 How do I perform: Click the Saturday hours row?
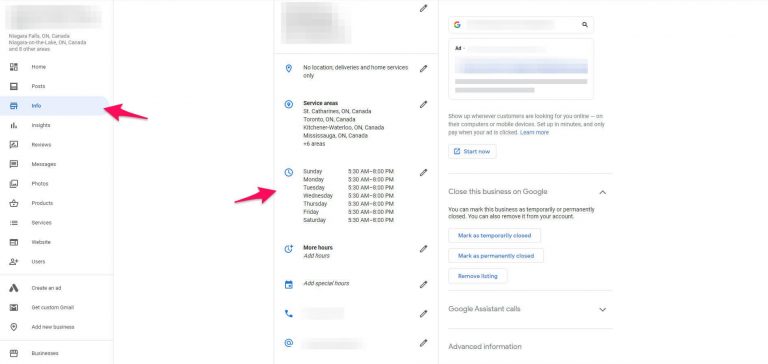coord(348,220)
